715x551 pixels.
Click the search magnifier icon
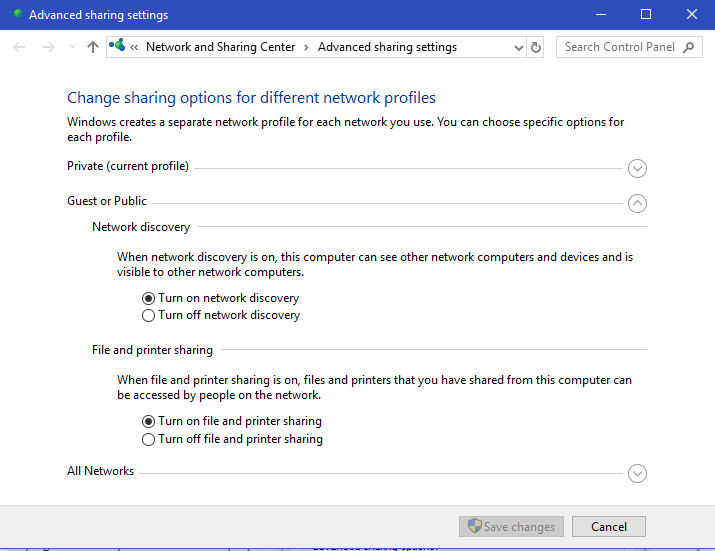coord(689,47)
